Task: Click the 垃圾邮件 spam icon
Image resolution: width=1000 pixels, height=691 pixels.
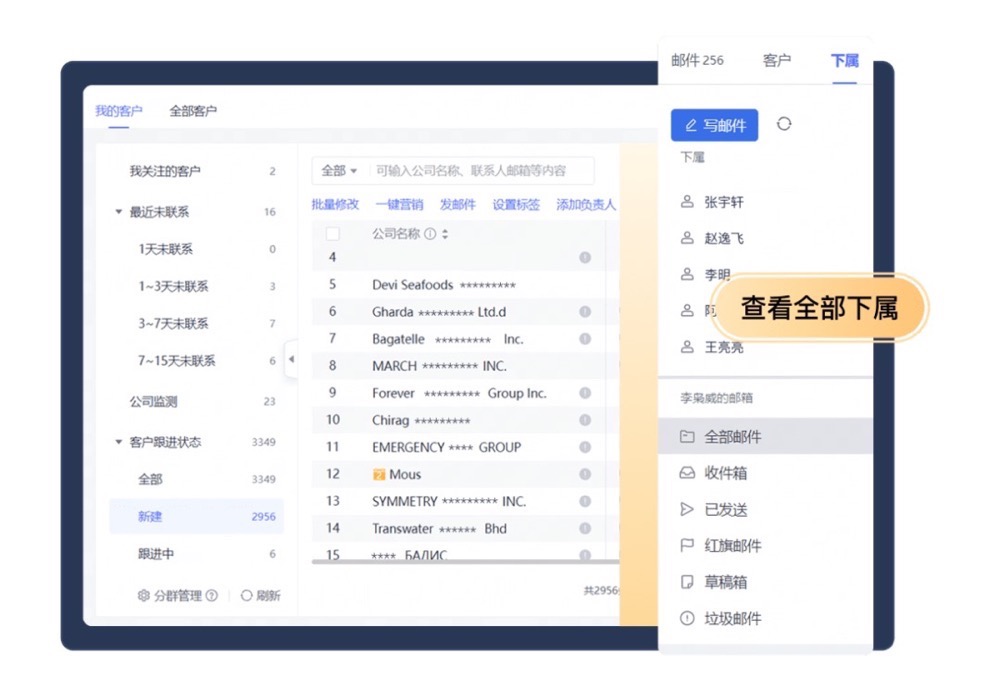Action: click(687, 618)
